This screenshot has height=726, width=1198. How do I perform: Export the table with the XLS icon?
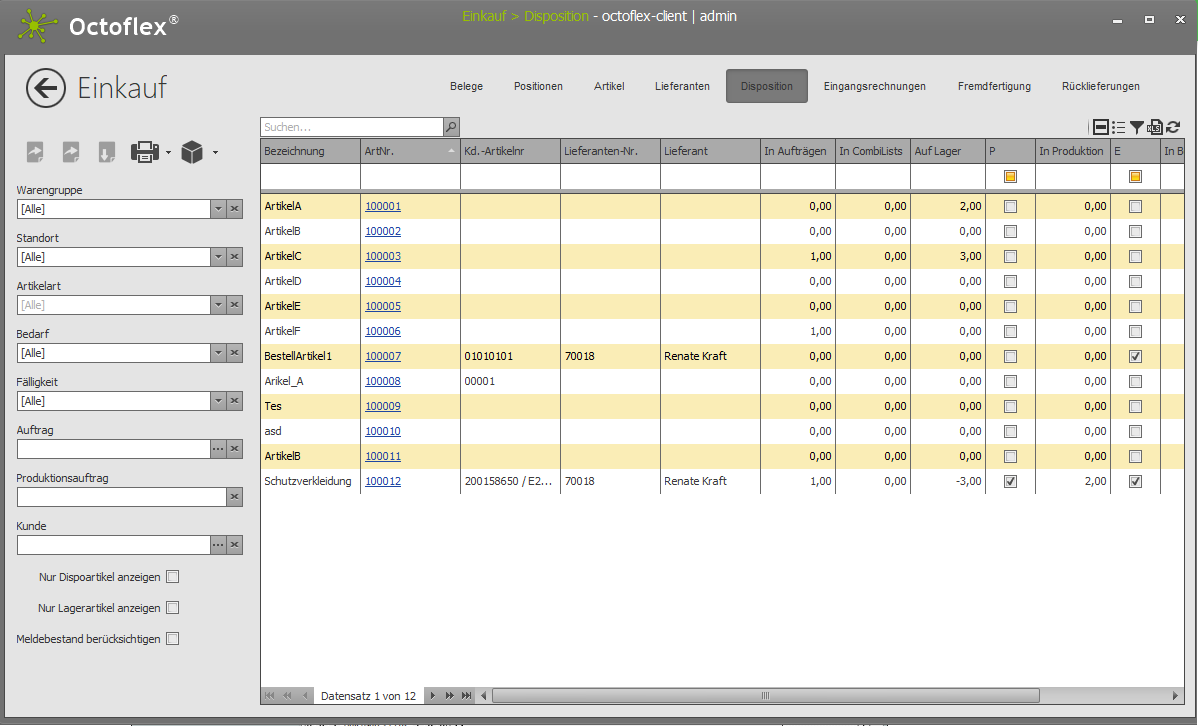tap(1154, 127)
